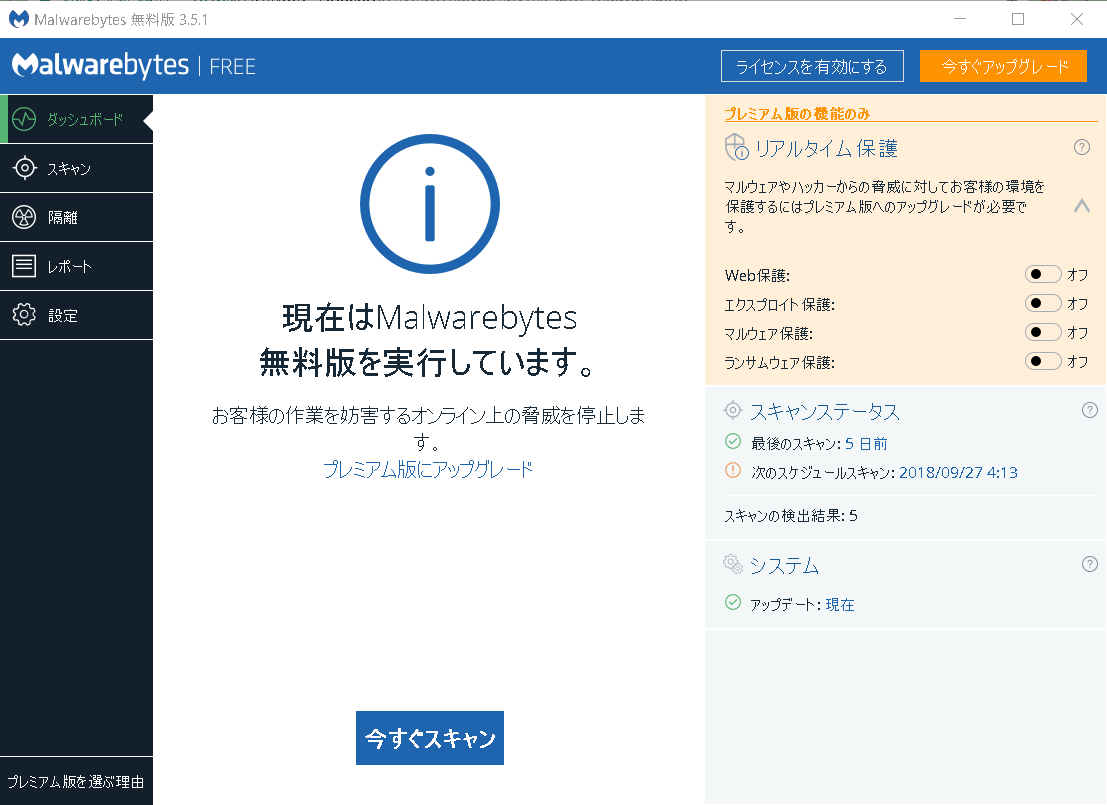Click the スキャンステータス section title
1107x805 pixels.
pyautogui.click(x=825, y=412)
